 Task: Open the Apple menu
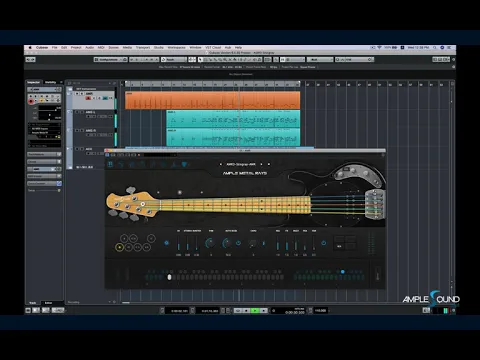tap(30, 48)
